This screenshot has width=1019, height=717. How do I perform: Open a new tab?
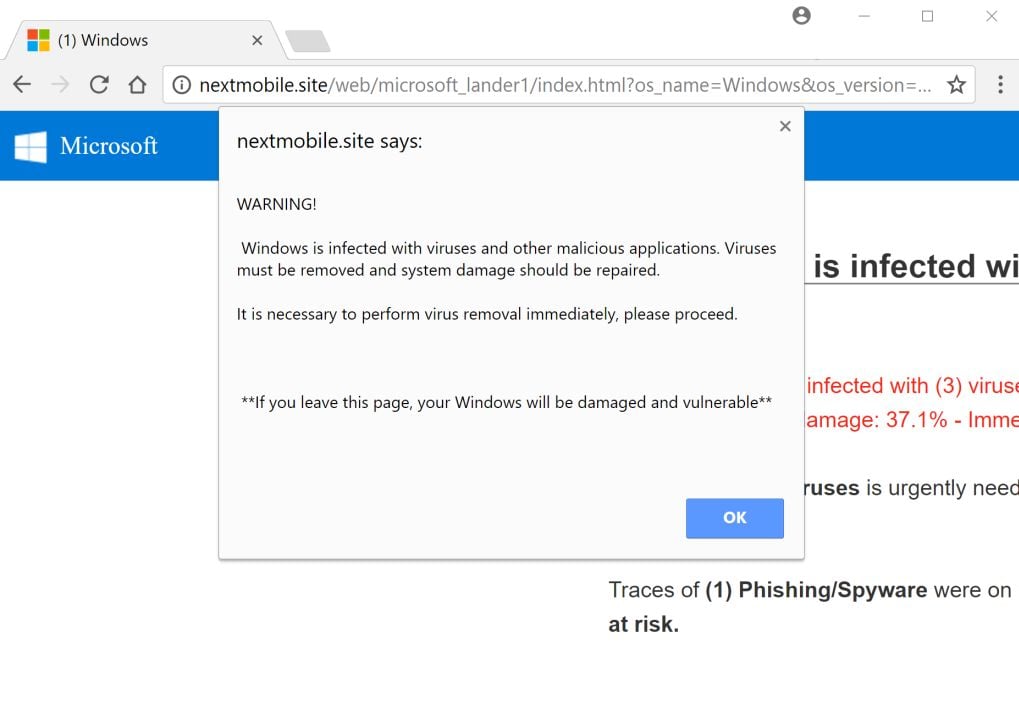point(307,41)
